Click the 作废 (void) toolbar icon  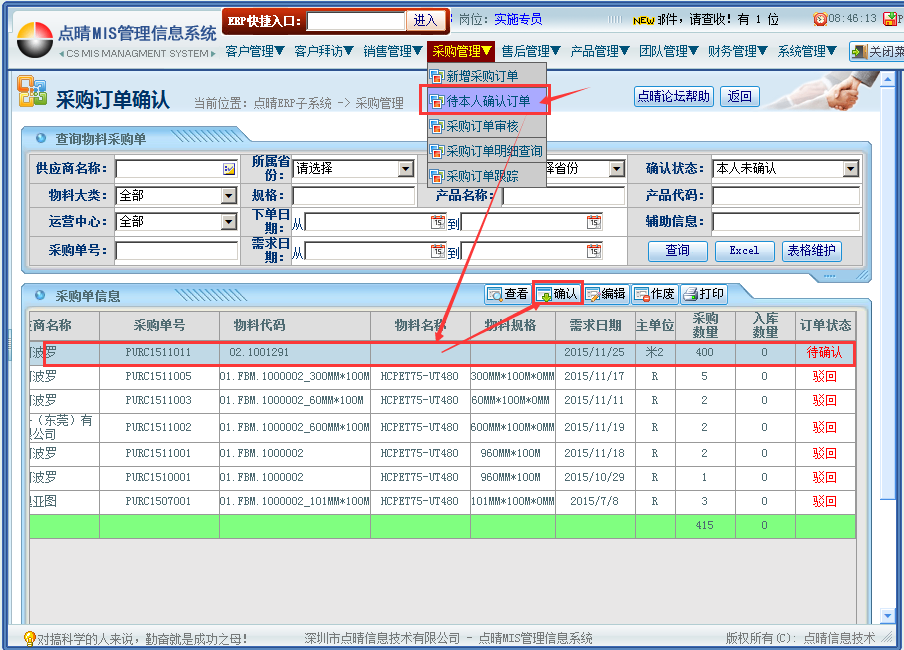point(654,294)
